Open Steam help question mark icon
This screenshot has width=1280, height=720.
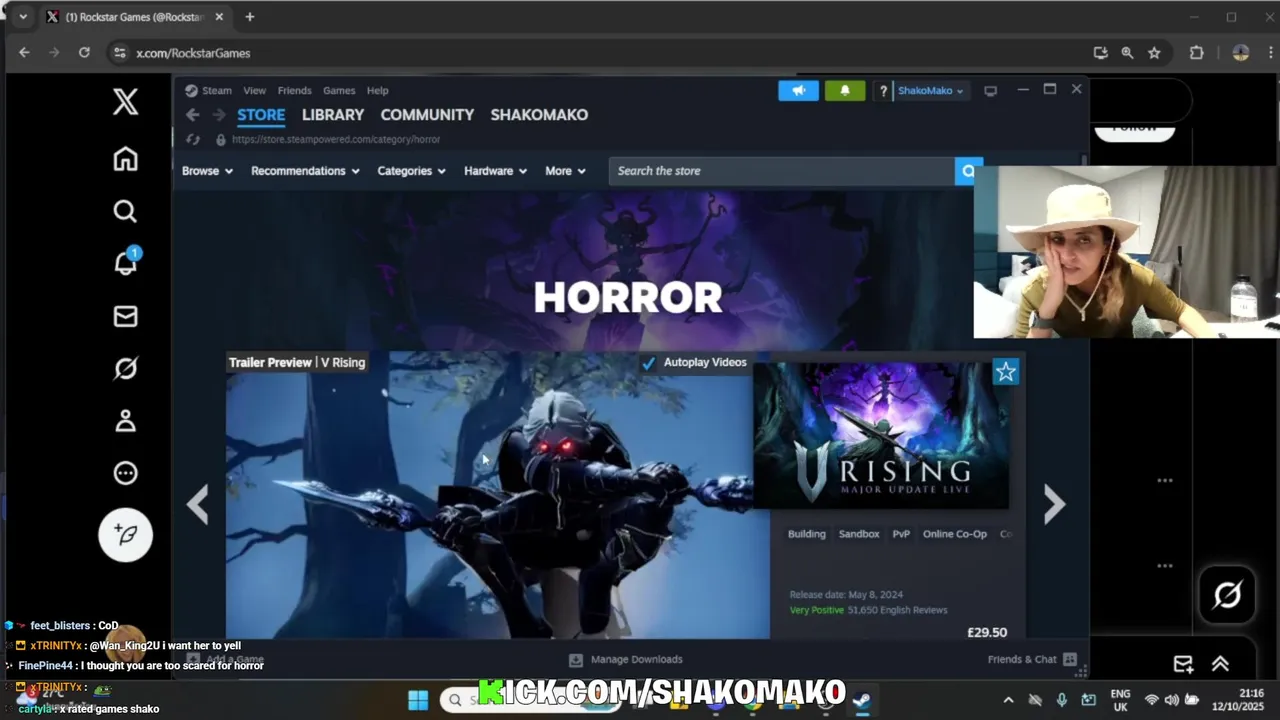click(x=883, y=91)
